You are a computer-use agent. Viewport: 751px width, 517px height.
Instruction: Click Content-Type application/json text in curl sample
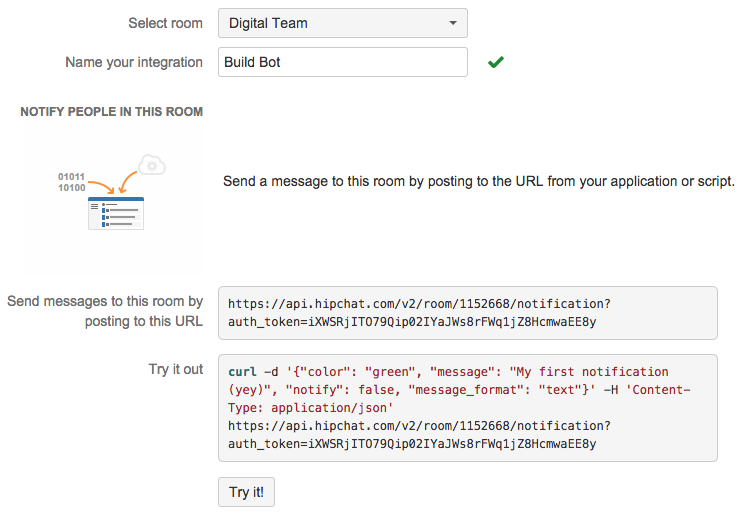(x=459, y=399)
